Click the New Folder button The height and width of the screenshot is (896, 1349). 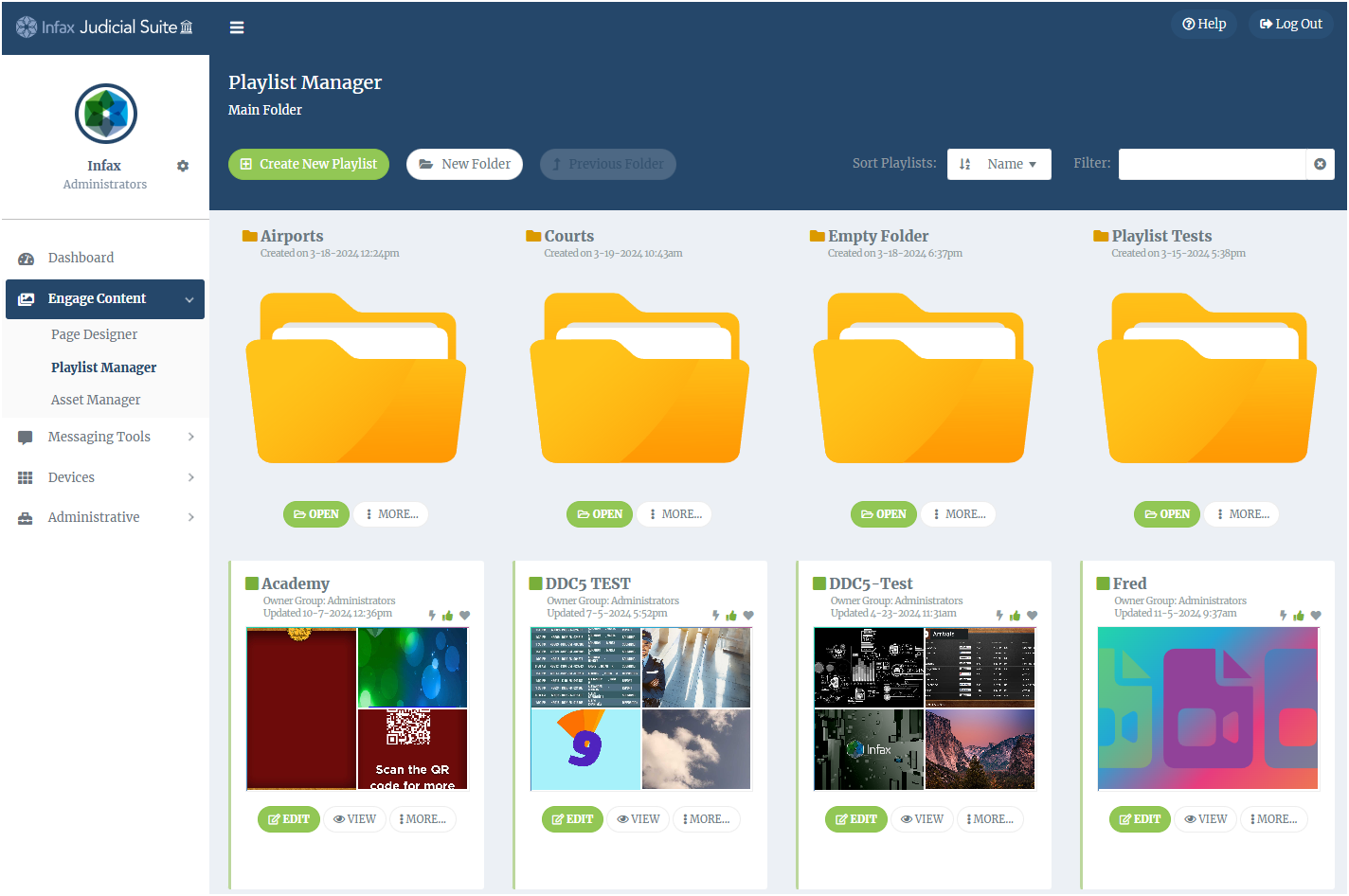pyautogui.click(x=464, y=164)
